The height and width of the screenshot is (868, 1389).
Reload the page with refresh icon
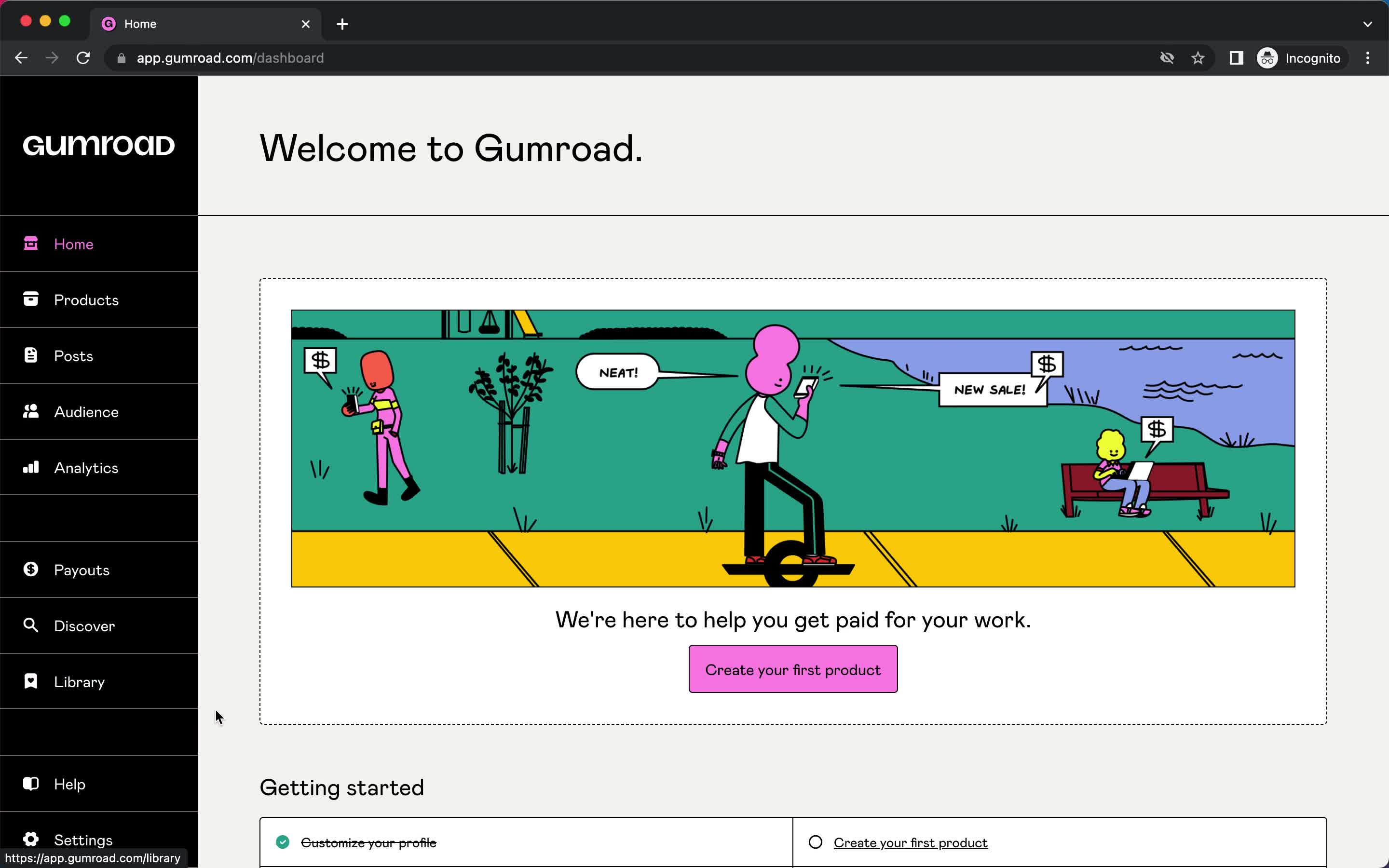tap(83, 58)
